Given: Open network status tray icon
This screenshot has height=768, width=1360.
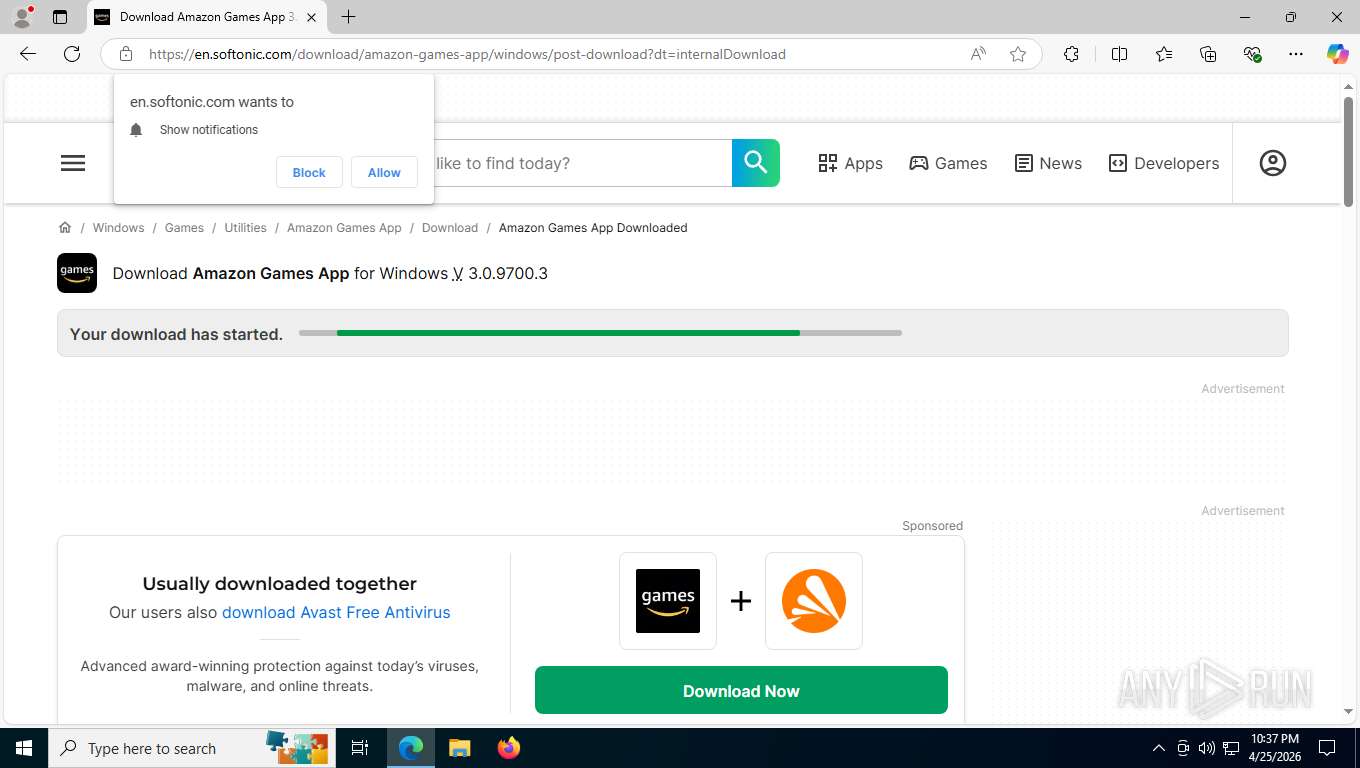Looking at the screenshot, I should (x=1231, y=748).
